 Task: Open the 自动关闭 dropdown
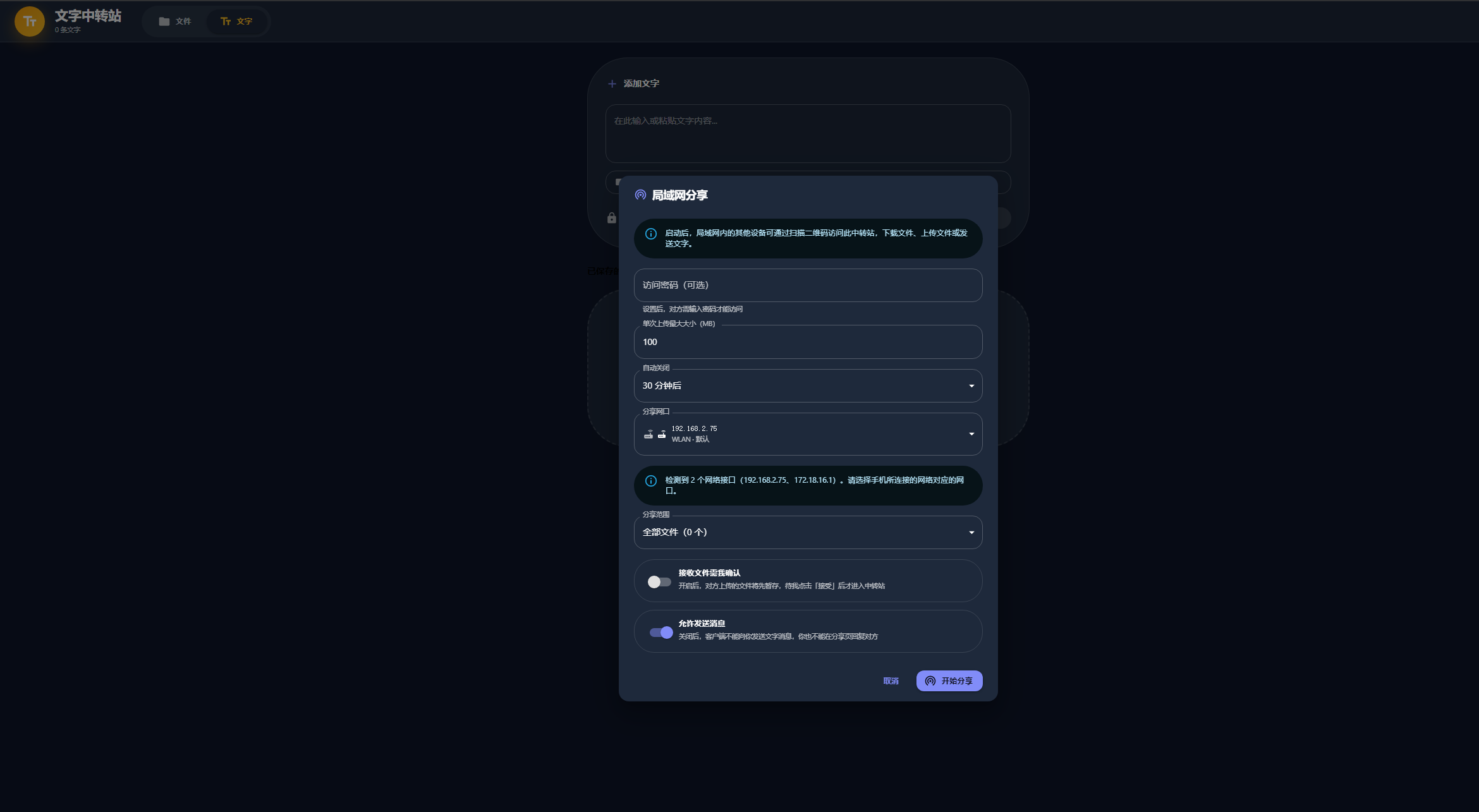click(x=808, y=385)
